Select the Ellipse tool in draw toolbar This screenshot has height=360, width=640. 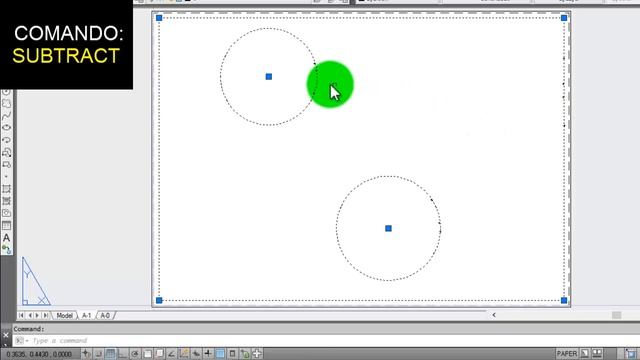pos(7,128)
